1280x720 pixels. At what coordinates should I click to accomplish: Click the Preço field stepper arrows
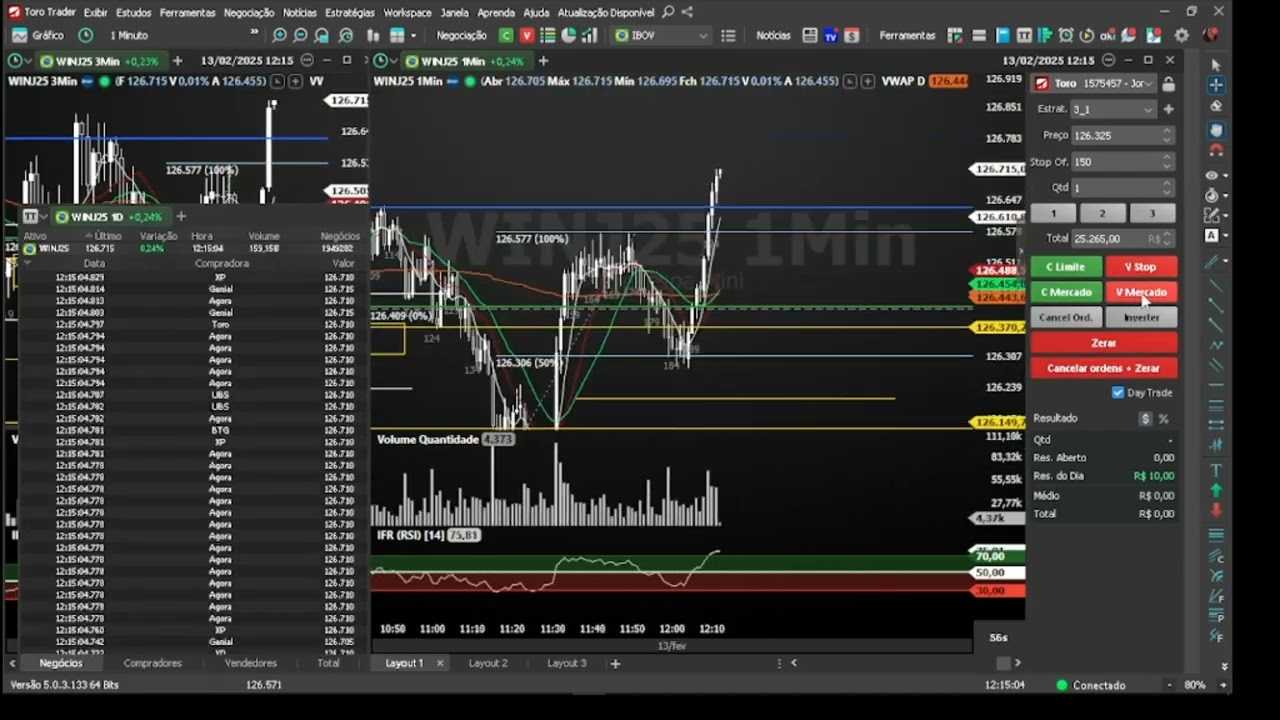1166,135
